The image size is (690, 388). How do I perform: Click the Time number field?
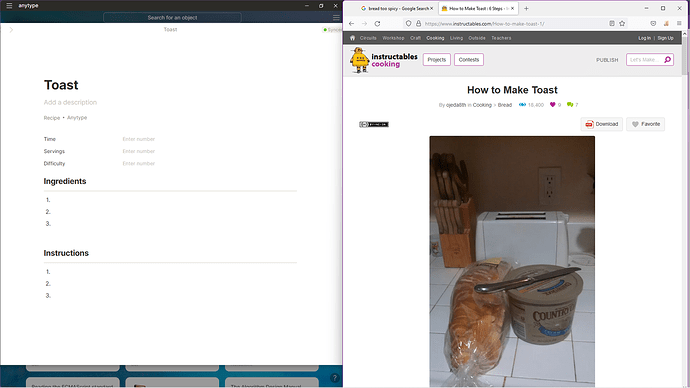139,139
